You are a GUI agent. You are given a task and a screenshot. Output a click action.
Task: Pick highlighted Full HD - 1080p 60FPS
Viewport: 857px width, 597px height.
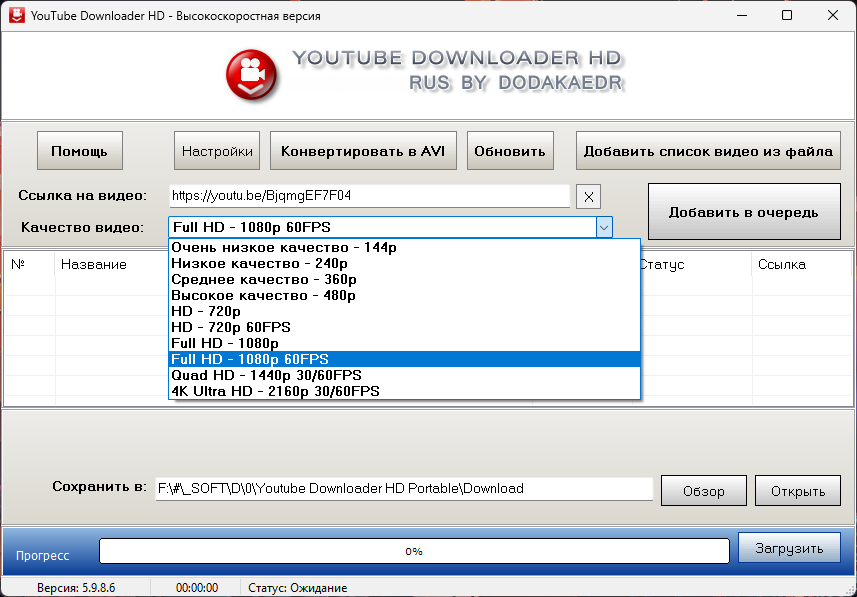(404, 359)
